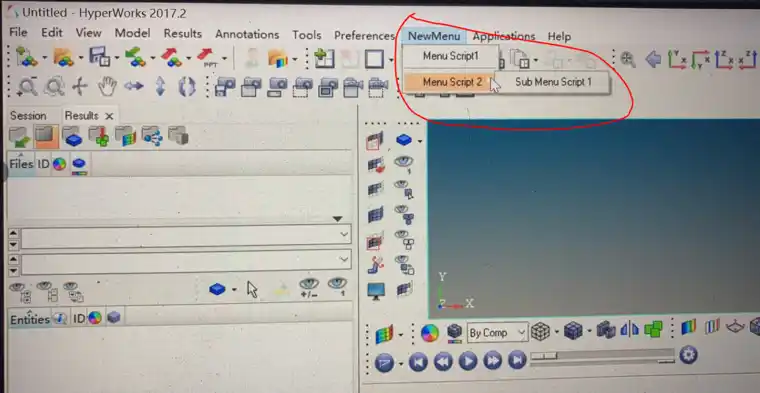Click the green Import arrow icon

pyautogui.click(x=135, y=58)
